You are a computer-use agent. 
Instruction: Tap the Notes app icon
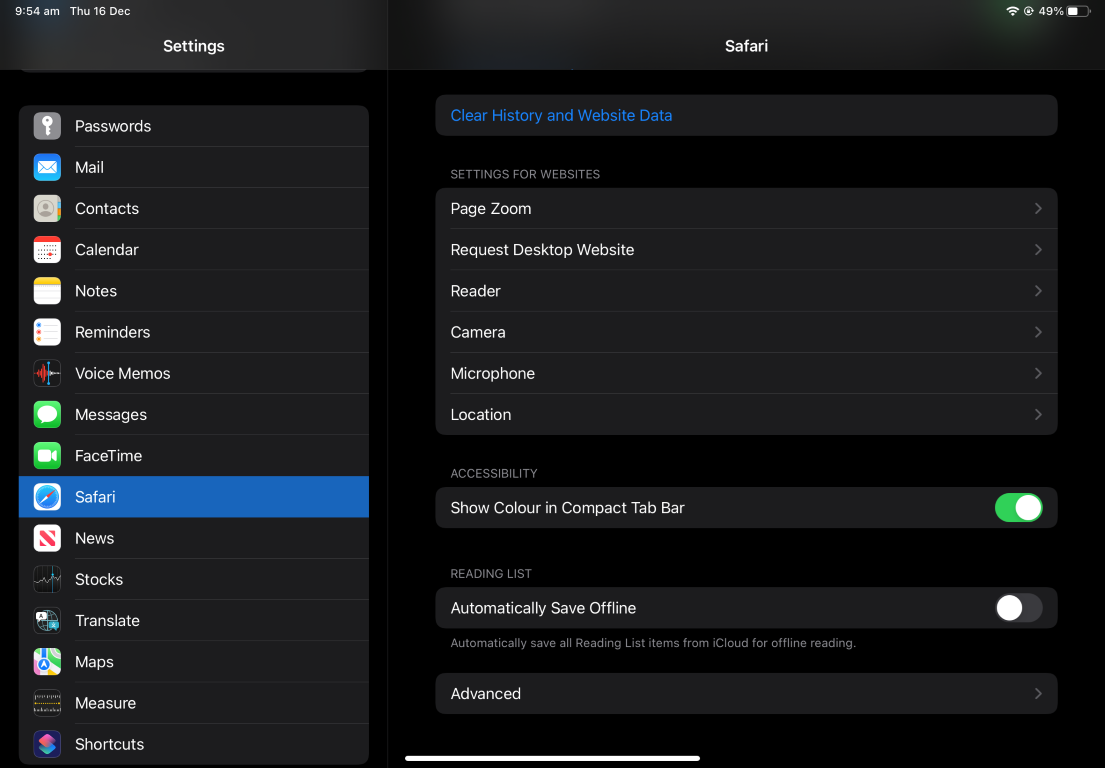[x=47, y=291]
